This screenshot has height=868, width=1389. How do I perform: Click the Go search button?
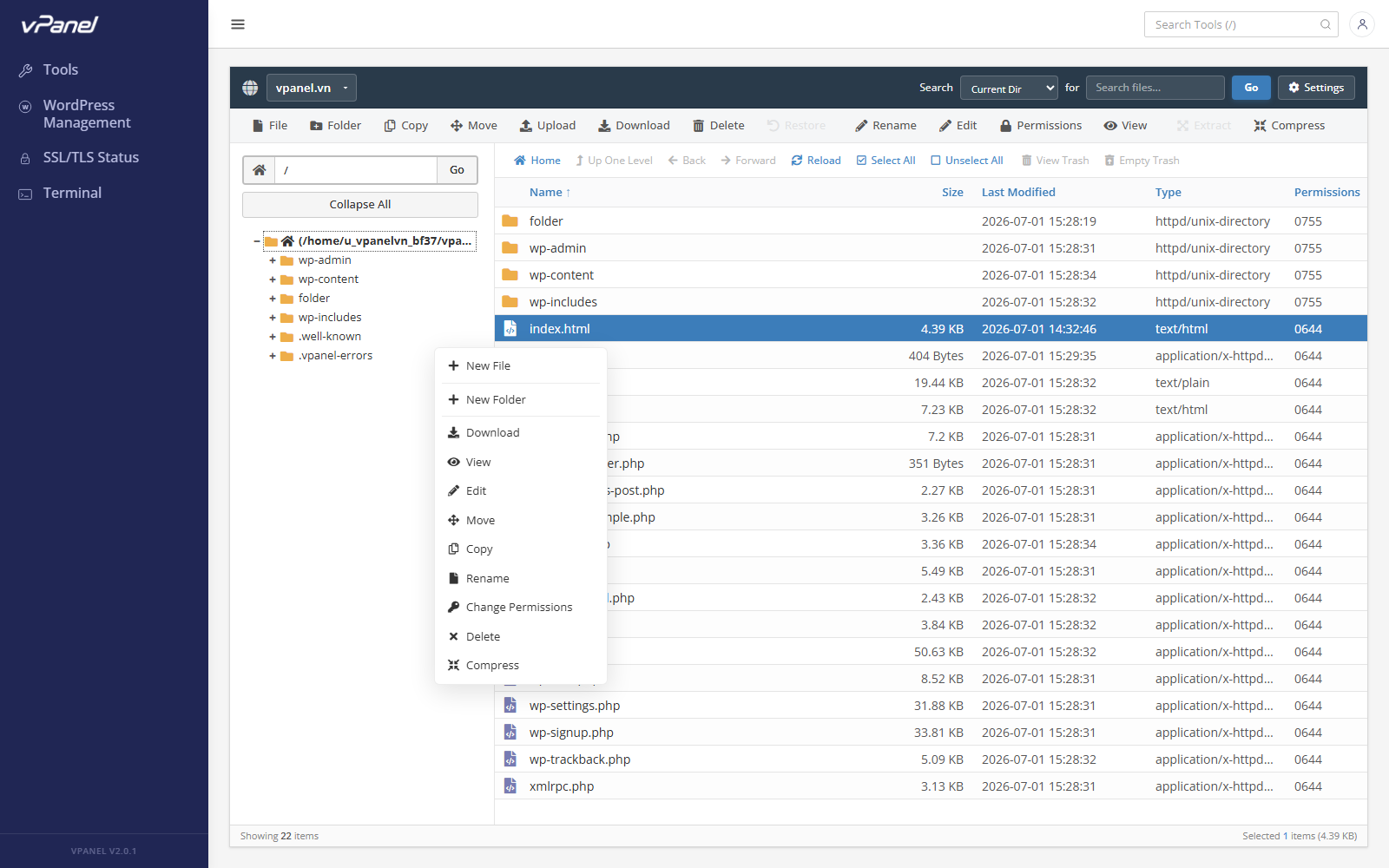coord(1251,88)
